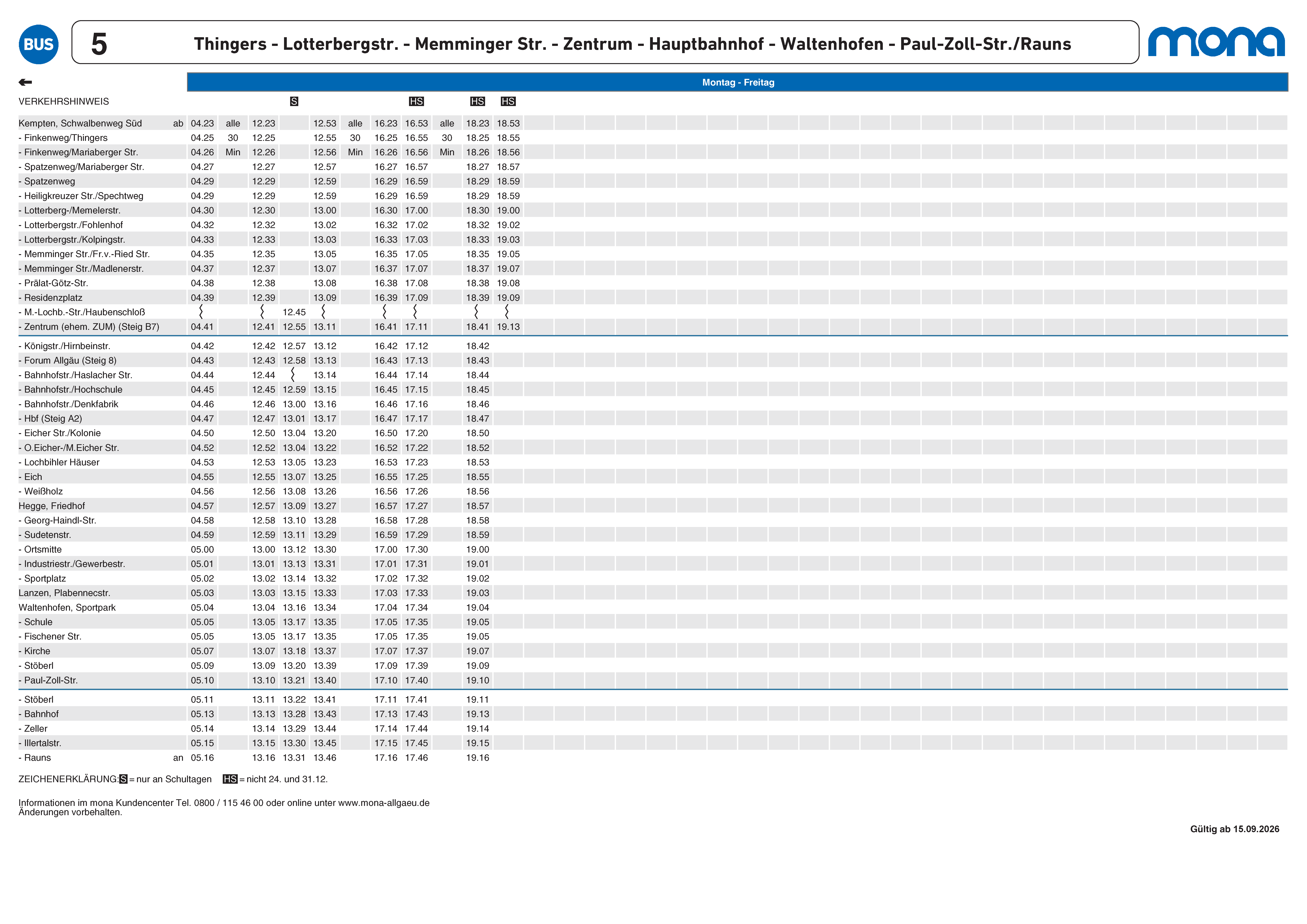Click the 12.45 time in the M.-Lochb.-Str./Haubenschloß row
The image size is (1307, 924).
(294, 312)
